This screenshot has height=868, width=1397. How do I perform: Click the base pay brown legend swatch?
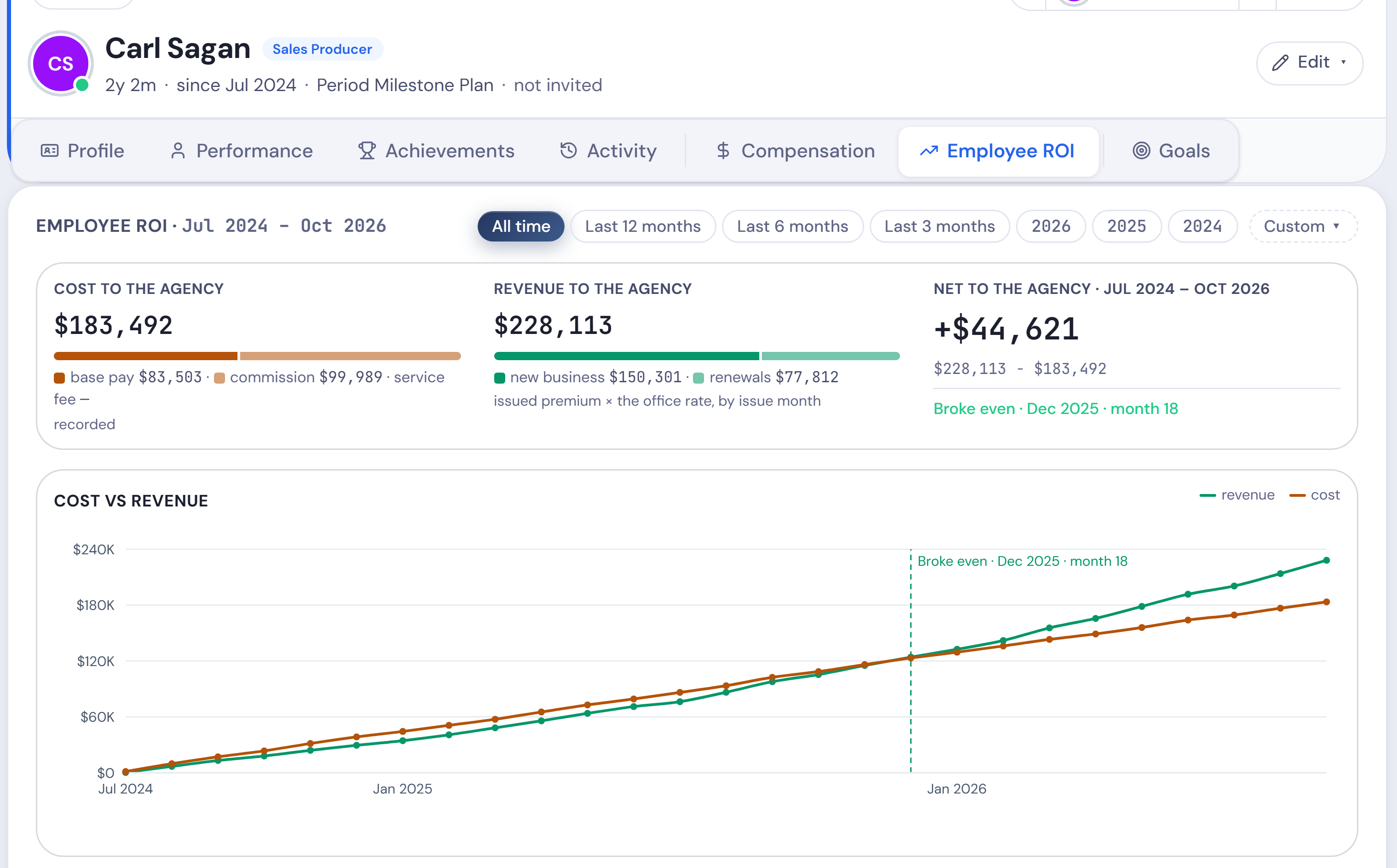pyautogui.click(x=59, y=378)
